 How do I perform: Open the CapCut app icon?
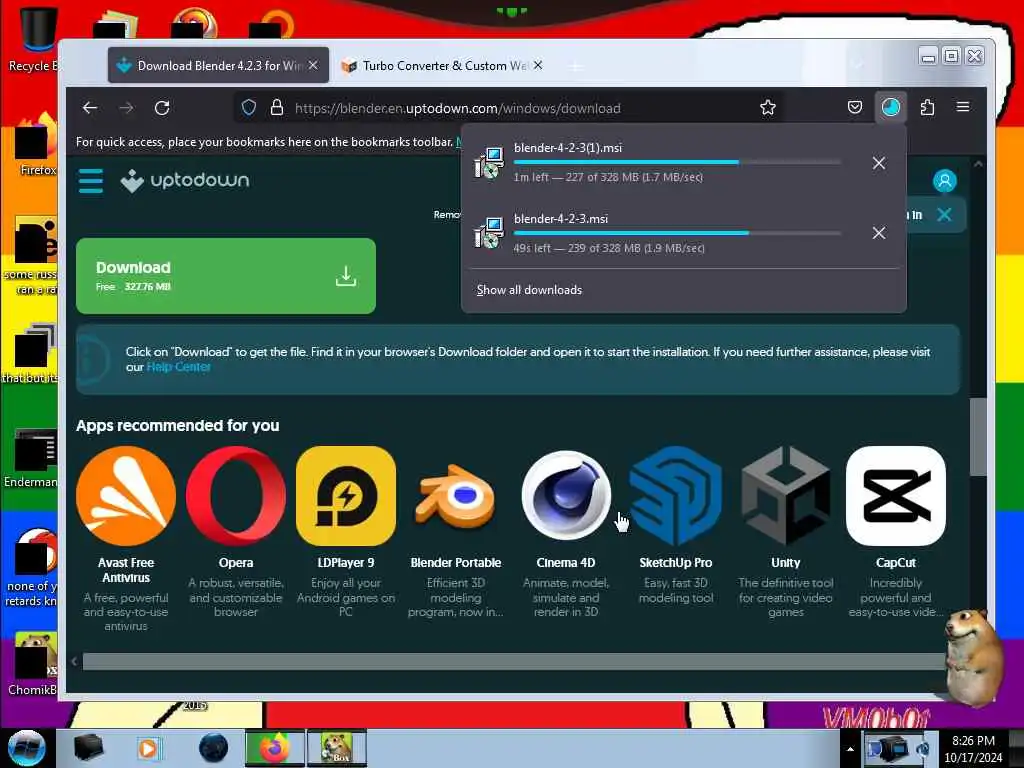point(895,496)
